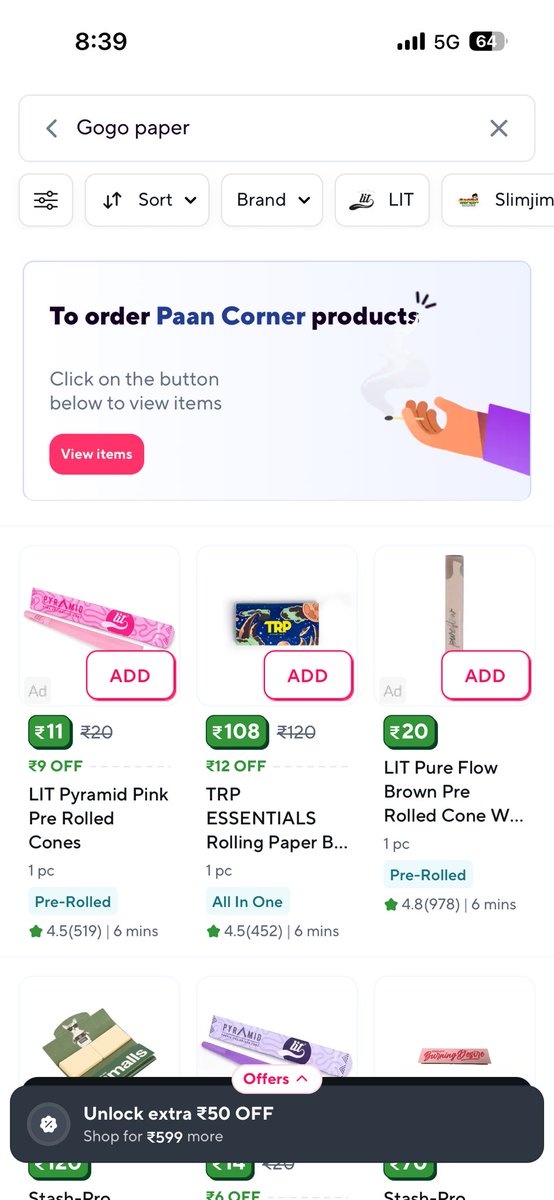Open Unlock extra ₹50 OFF banner
Viewport: 554px width, 1200px height.
coord(277,1124)
